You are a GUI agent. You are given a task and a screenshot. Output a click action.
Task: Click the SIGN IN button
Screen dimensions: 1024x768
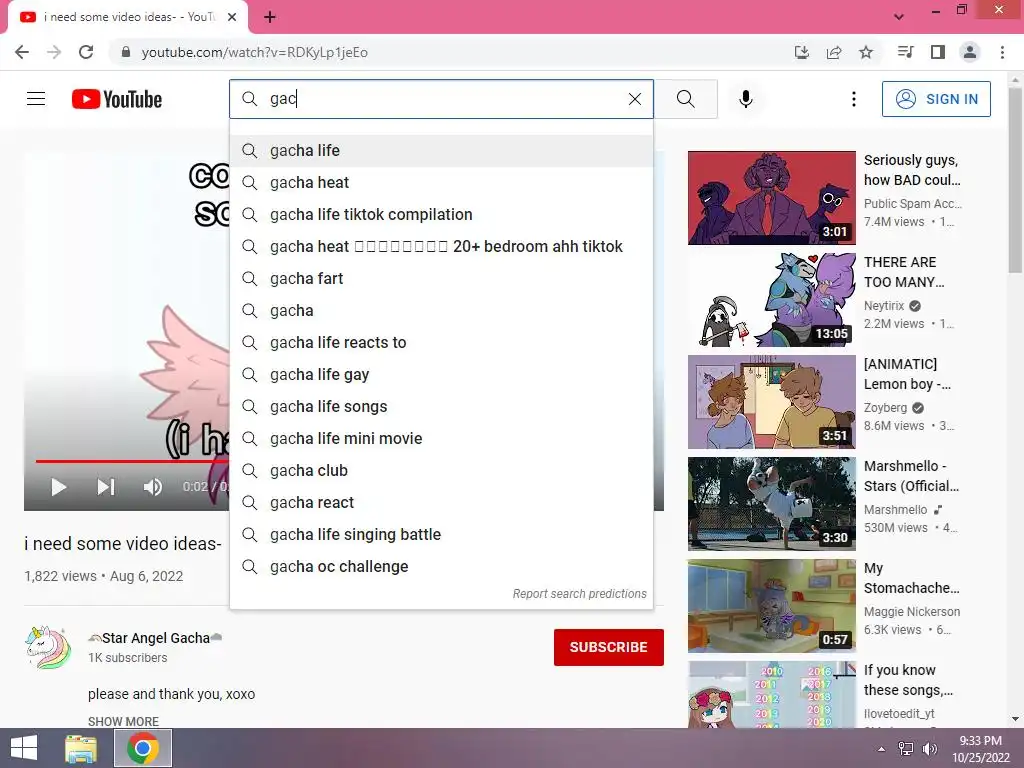936,99
